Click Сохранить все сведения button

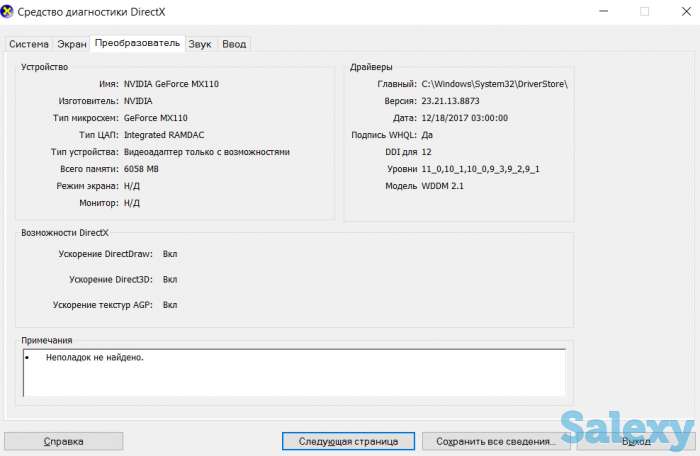489,441
